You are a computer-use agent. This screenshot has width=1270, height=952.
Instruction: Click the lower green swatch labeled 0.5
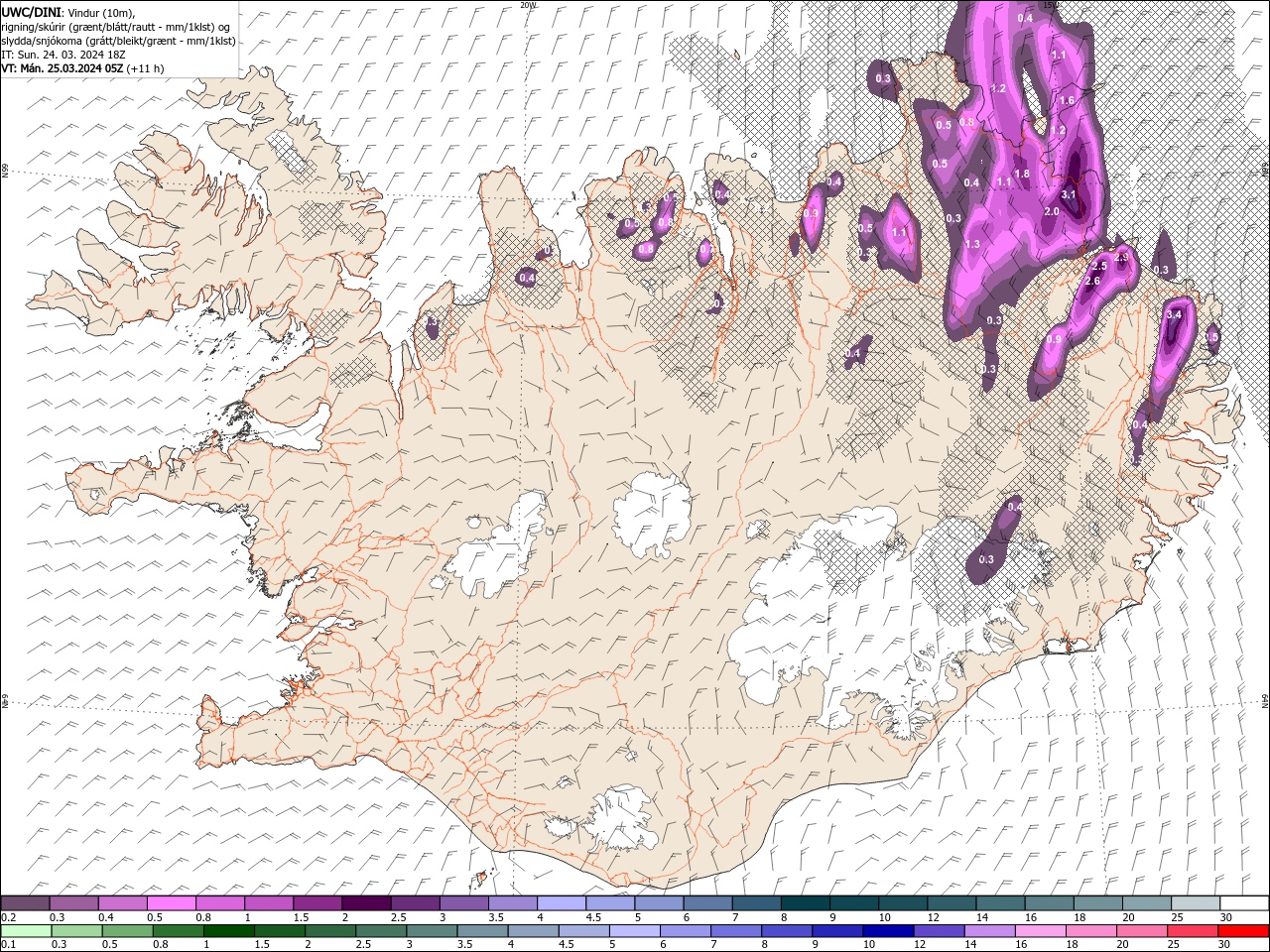tap(127, 930)
